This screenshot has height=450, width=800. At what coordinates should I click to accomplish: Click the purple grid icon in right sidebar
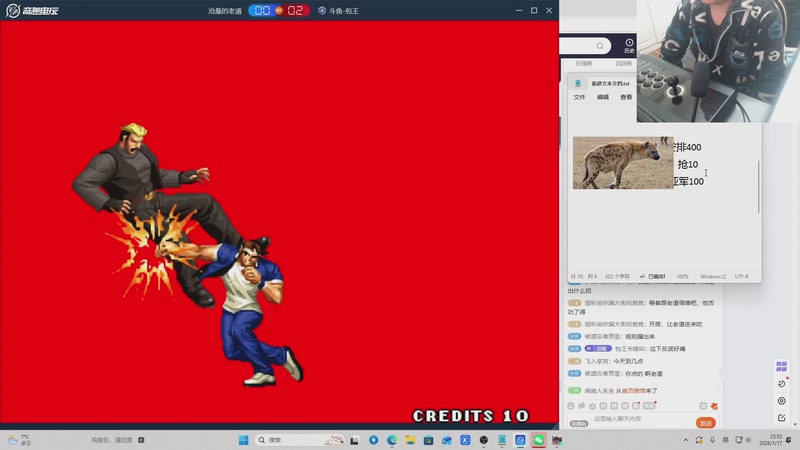[x=781, y=366]
